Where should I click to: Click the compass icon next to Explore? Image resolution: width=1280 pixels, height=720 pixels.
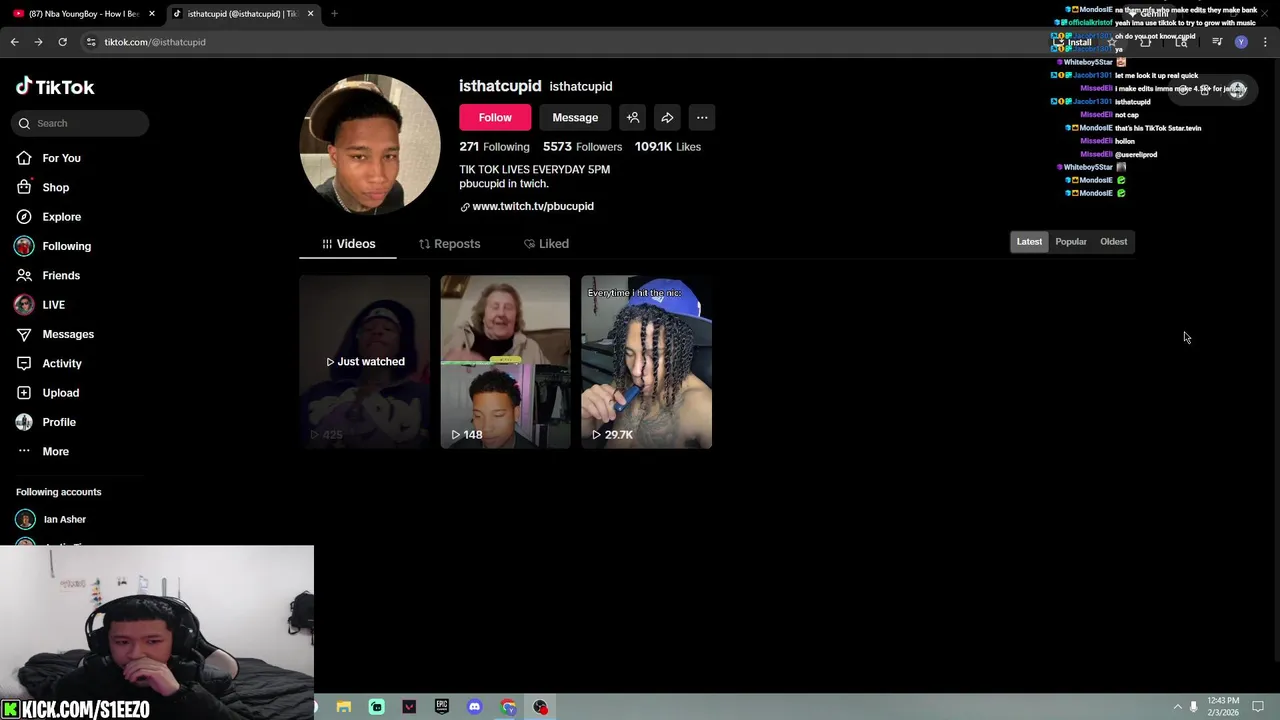(24, 216)
